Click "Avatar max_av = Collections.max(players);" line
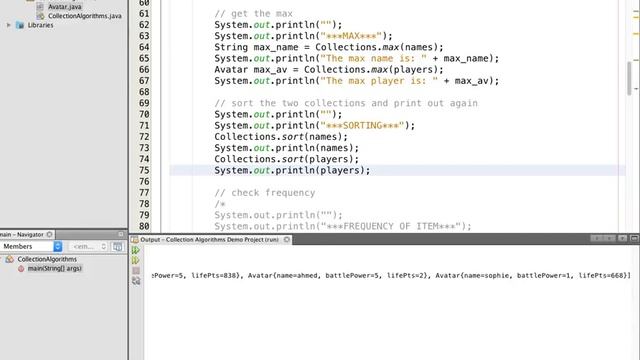The height and width of the screenshot is (360, 640). point(329,70)
